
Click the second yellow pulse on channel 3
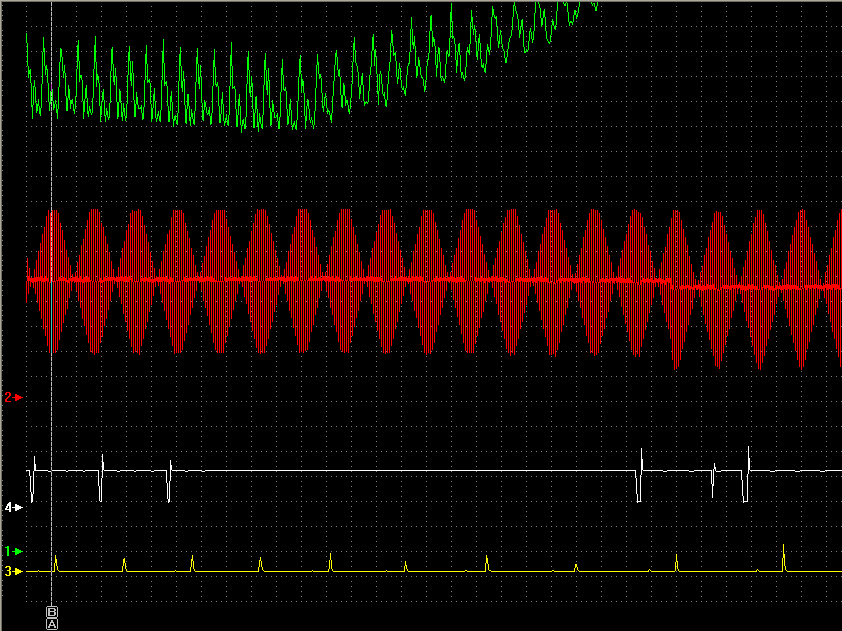(124, 563)
